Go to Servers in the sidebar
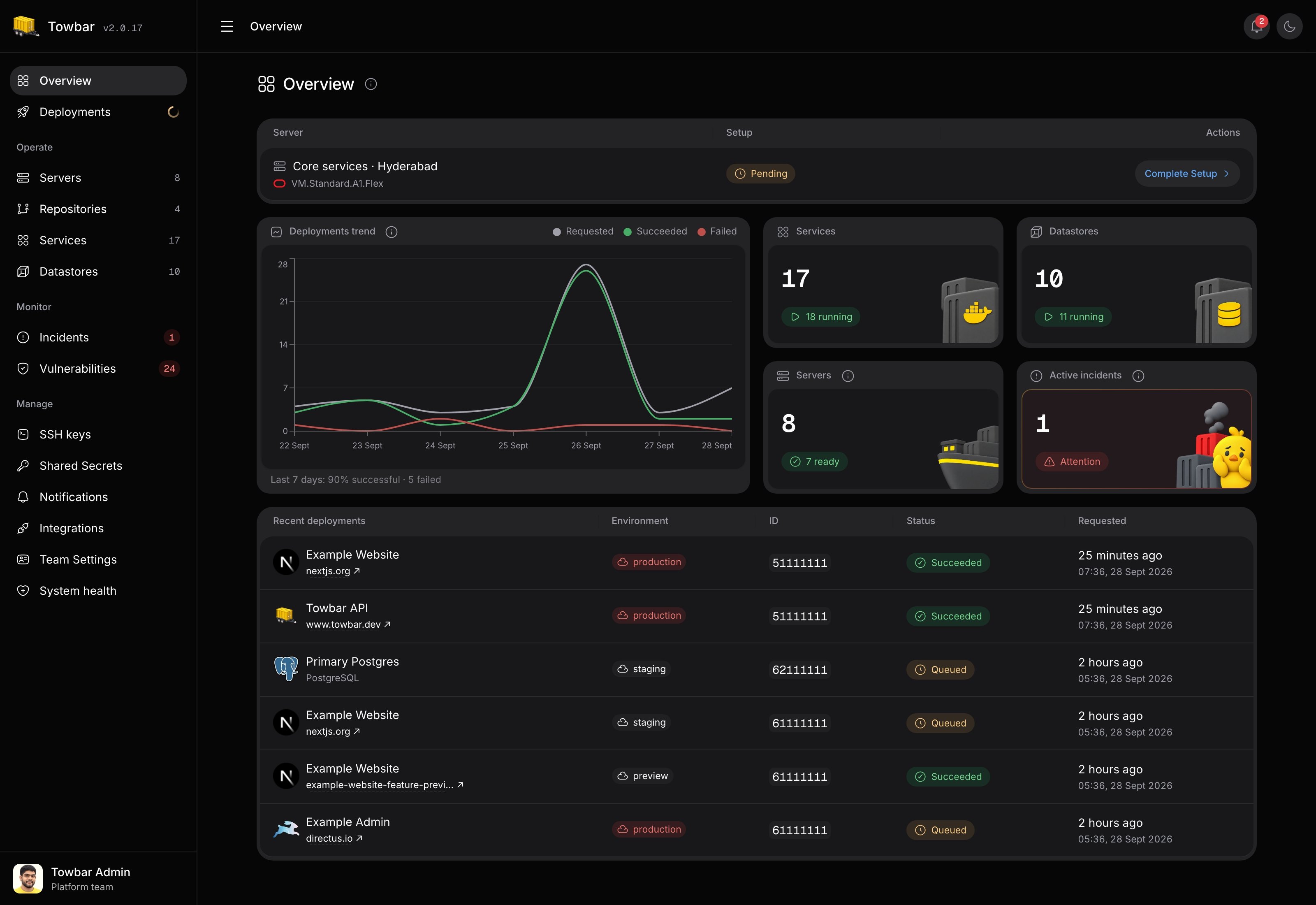The height and width of the screenshot is (905, 1316). (x=98, y=177)
